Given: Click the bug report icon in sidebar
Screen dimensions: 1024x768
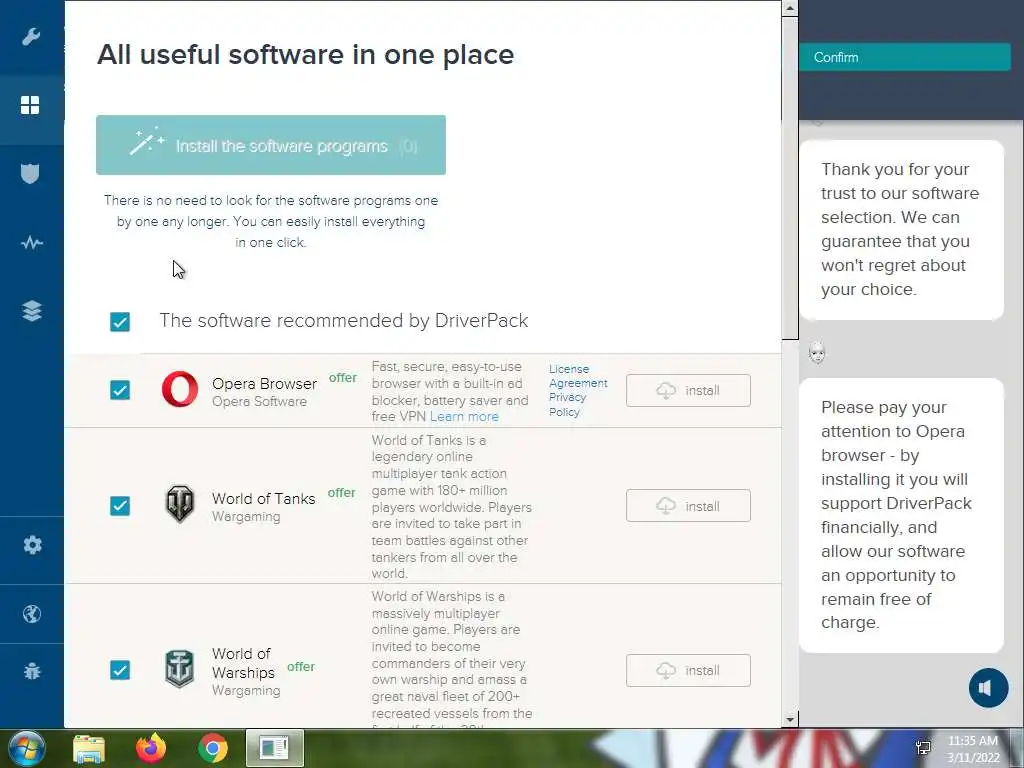Looking at the screenshot, I should coord(31,671).
